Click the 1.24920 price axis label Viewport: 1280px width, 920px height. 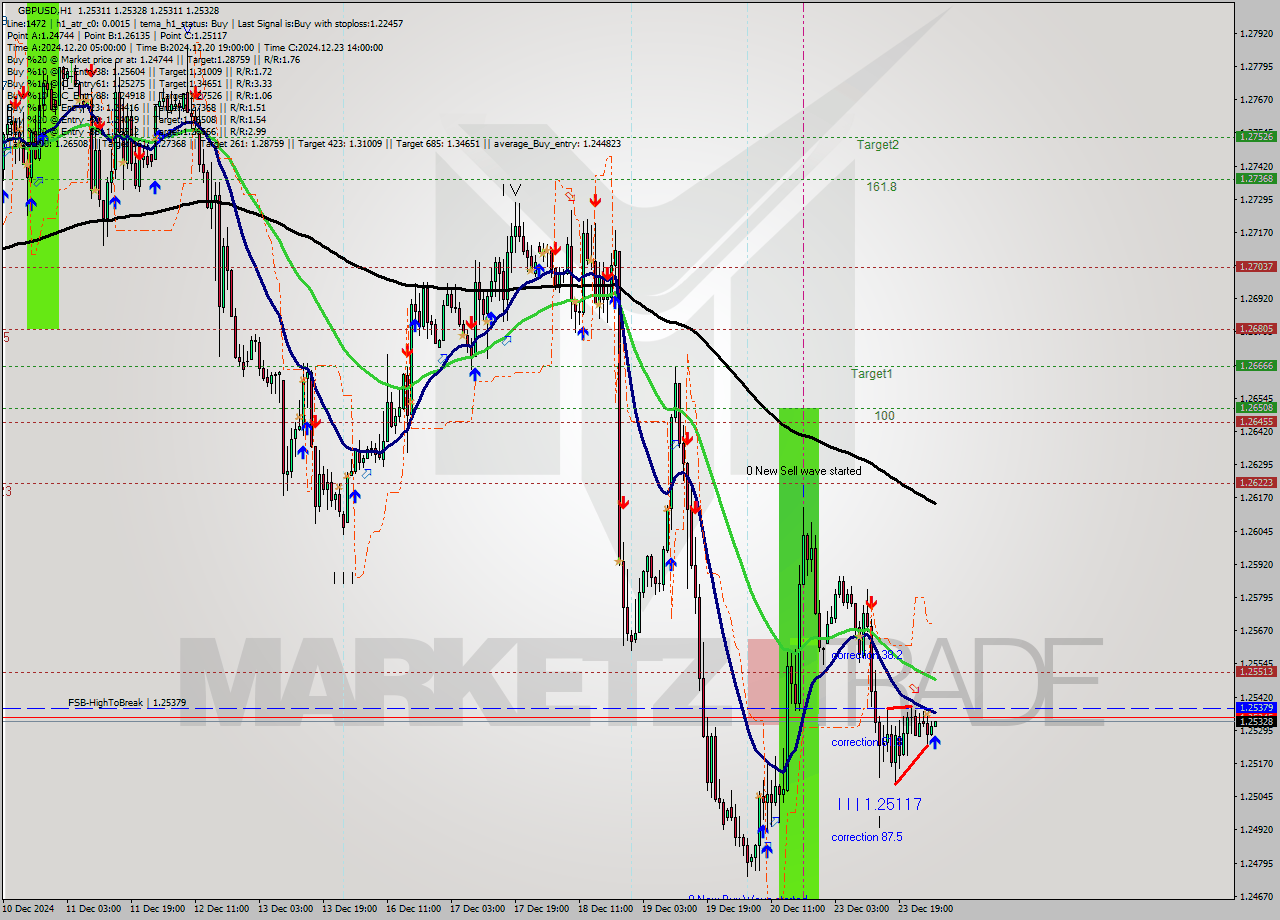(1256, 829)
